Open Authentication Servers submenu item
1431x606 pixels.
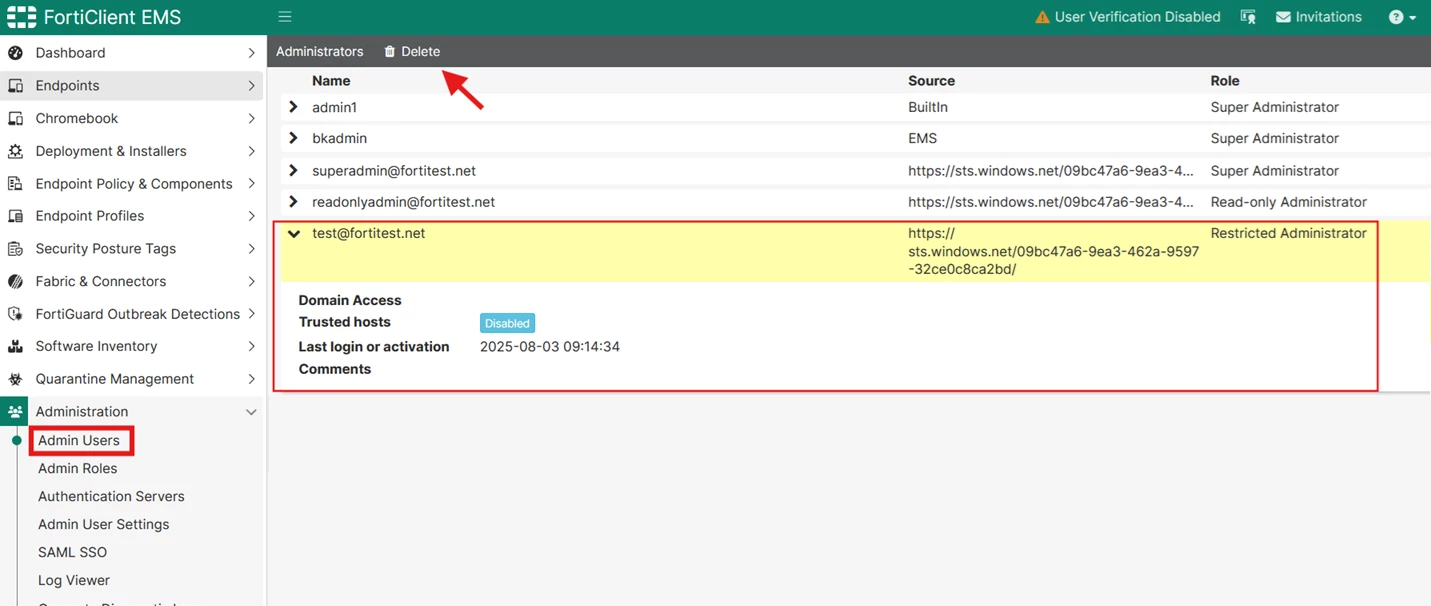pyautogui.click(x=111, y=496)
